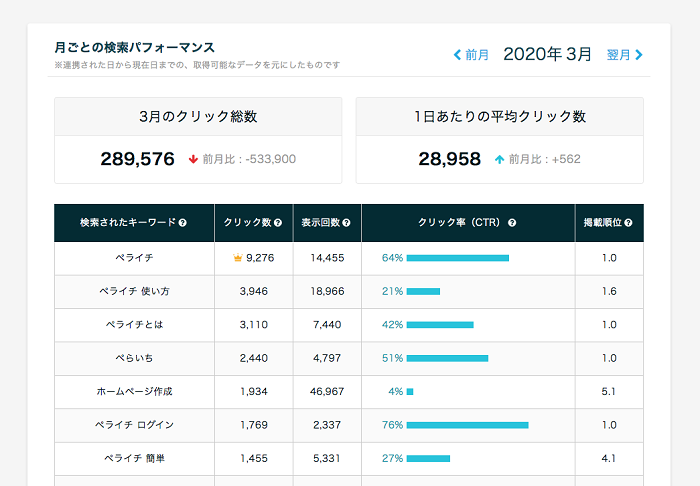Click click count 3,110
Viewport: 700px width, 486px height.
pyautogui.click(x=254, y=325)
